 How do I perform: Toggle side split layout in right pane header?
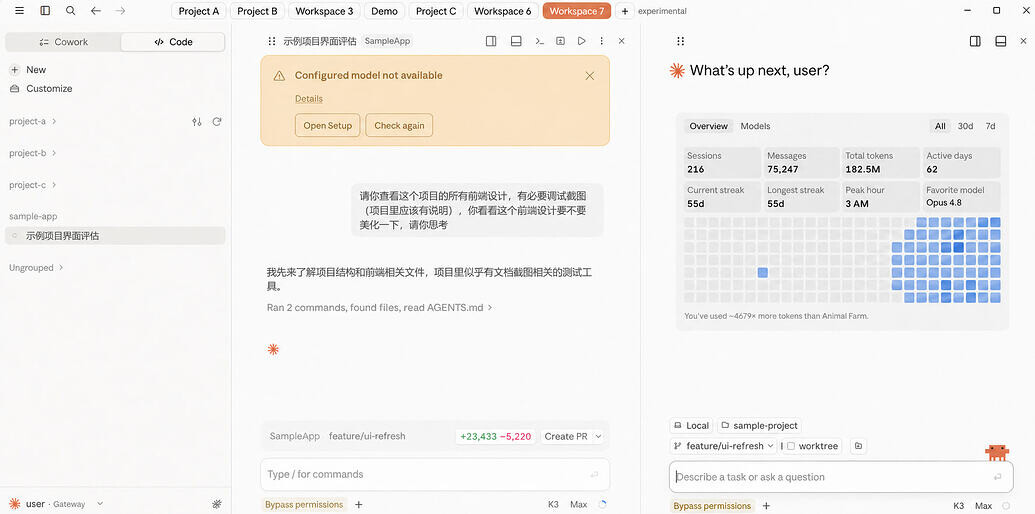click(975, 41)
